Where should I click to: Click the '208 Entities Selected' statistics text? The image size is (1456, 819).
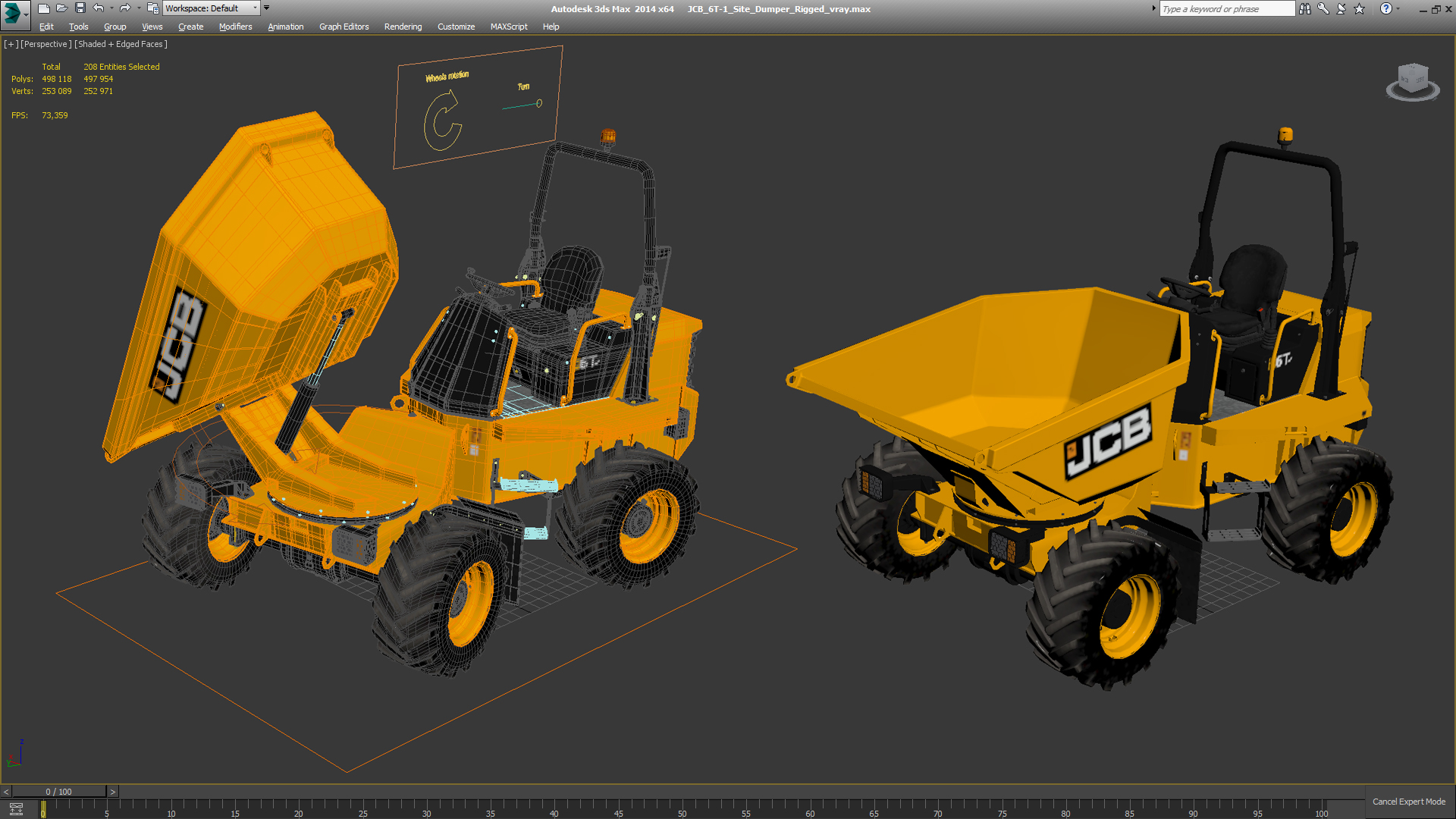(x=121, y=67)
